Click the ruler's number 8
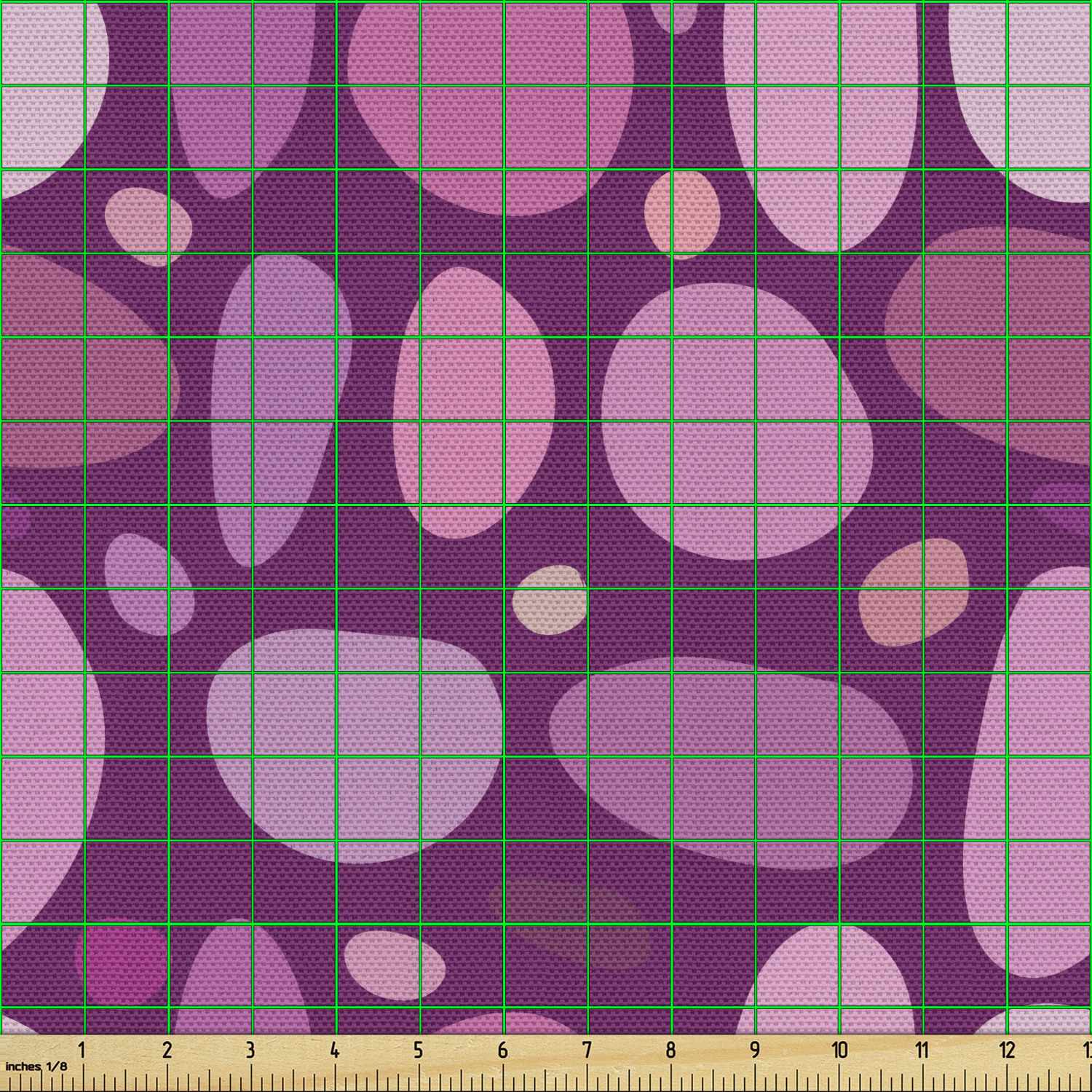Image resolution: width=1092 pixels, height=1092 pixels. [x=670, y=1051]
